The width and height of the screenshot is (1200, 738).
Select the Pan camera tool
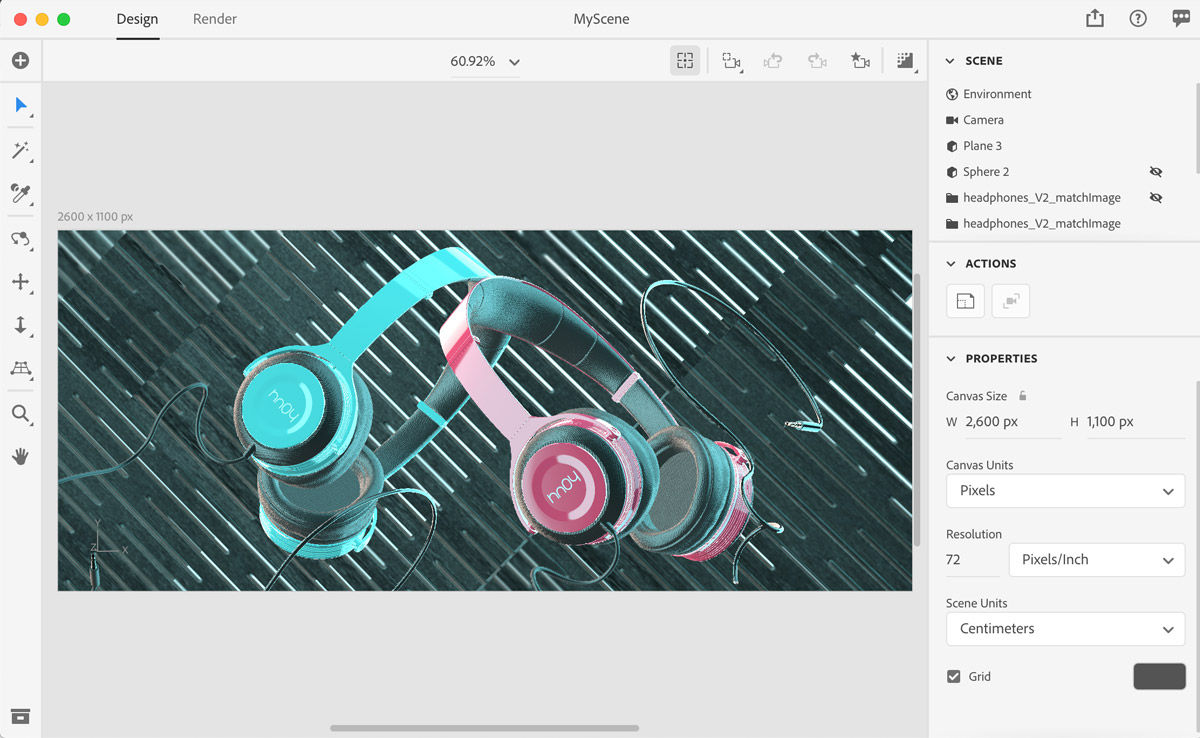pos(20,282)
